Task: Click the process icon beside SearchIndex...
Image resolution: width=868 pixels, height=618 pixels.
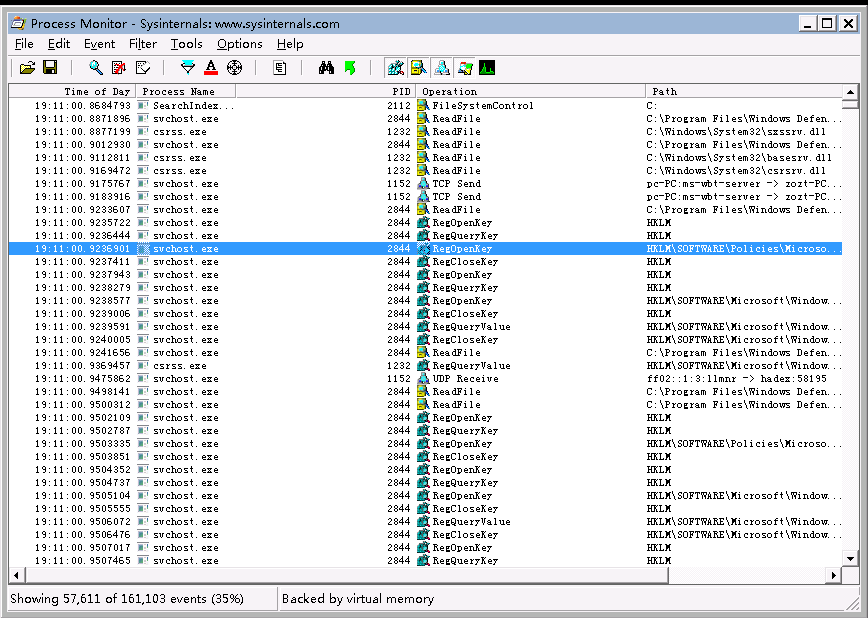Action: (x=143, y=105)
